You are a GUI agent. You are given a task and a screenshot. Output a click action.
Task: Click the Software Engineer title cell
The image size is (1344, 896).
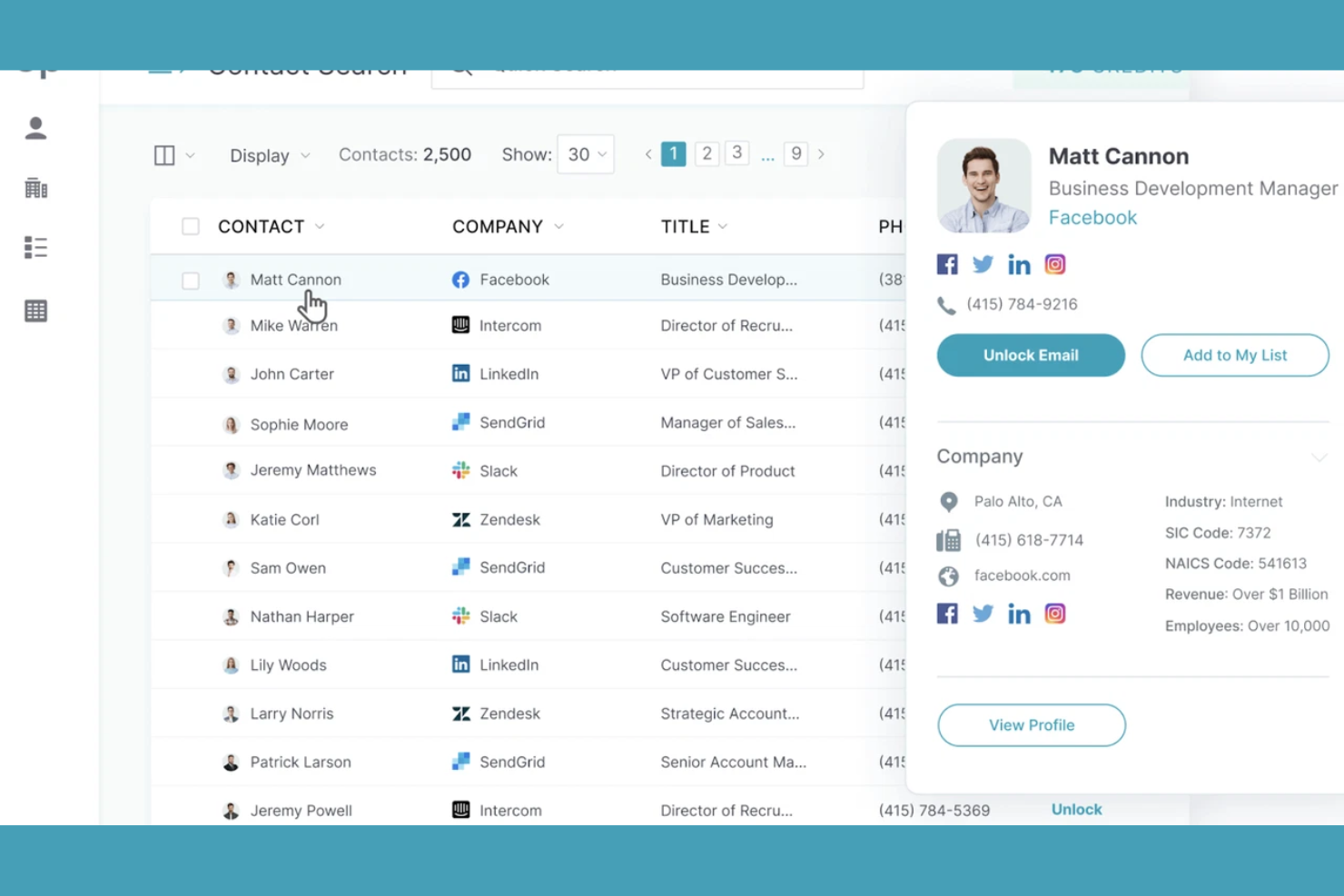(x=726, y=616)
